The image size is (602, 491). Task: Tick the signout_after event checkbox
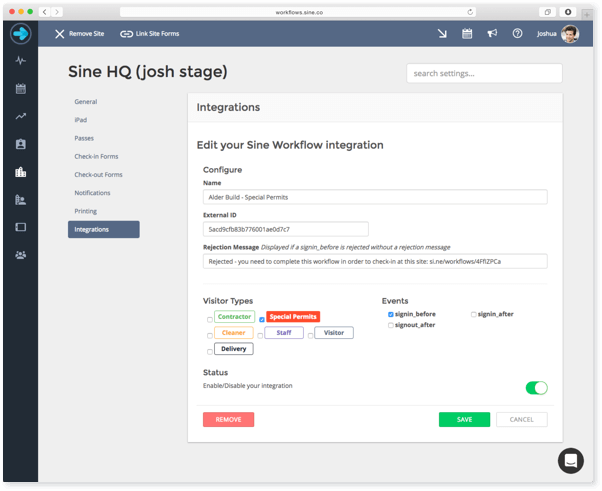(390, 325)
